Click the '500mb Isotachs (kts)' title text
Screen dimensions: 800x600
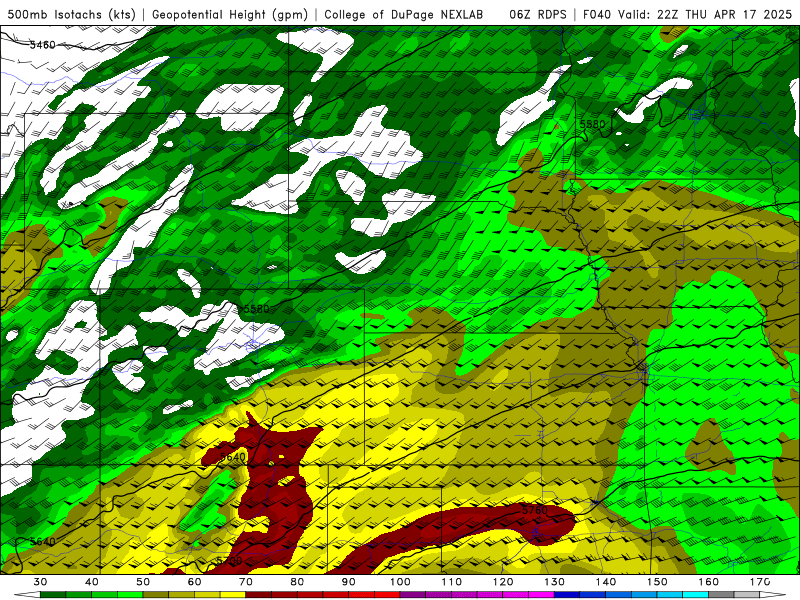(x=71, y=14)
